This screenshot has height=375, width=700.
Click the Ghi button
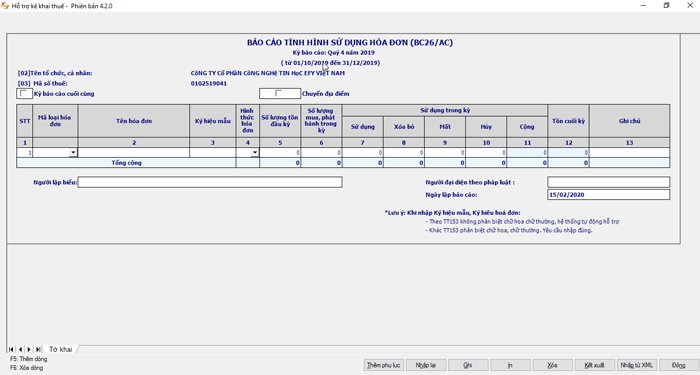[x=468, y=365]
